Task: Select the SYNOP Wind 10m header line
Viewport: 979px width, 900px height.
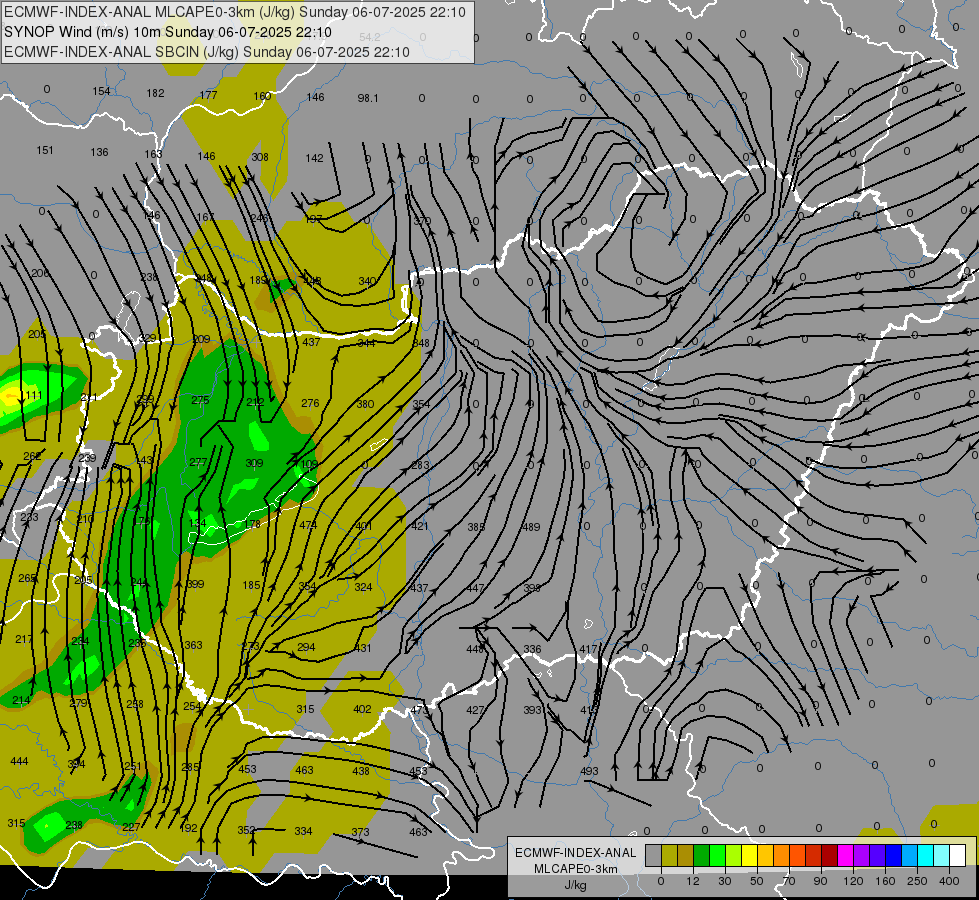Action: [x=167, y=32]
